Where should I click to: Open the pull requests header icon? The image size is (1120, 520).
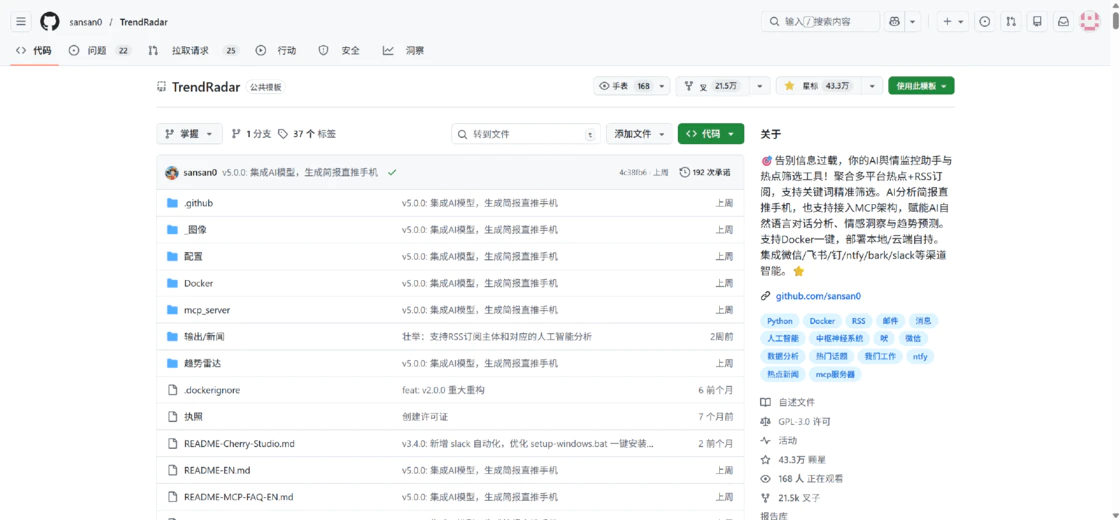[x=1011, y=21]
